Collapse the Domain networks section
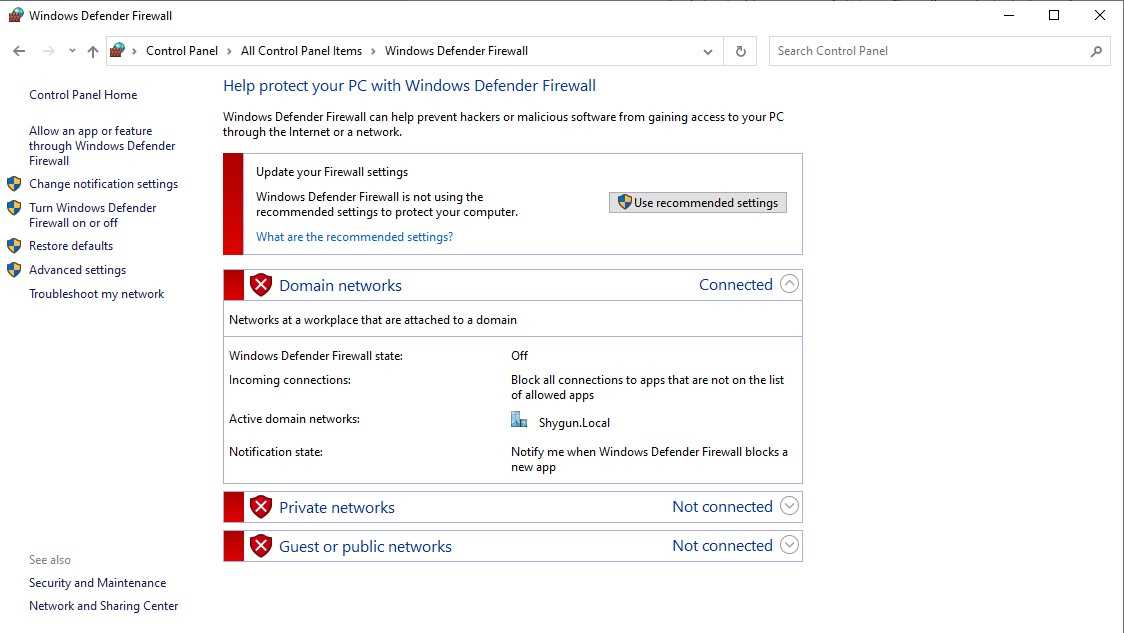This screenshot has width=1124, height=633. [789, 284]
